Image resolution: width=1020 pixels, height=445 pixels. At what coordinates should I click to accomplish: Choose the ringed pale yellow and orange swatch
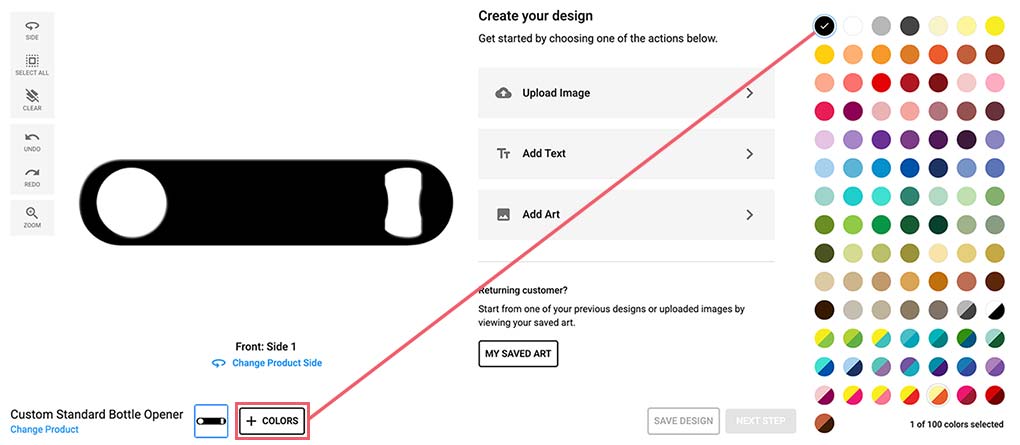click(938, 395)
